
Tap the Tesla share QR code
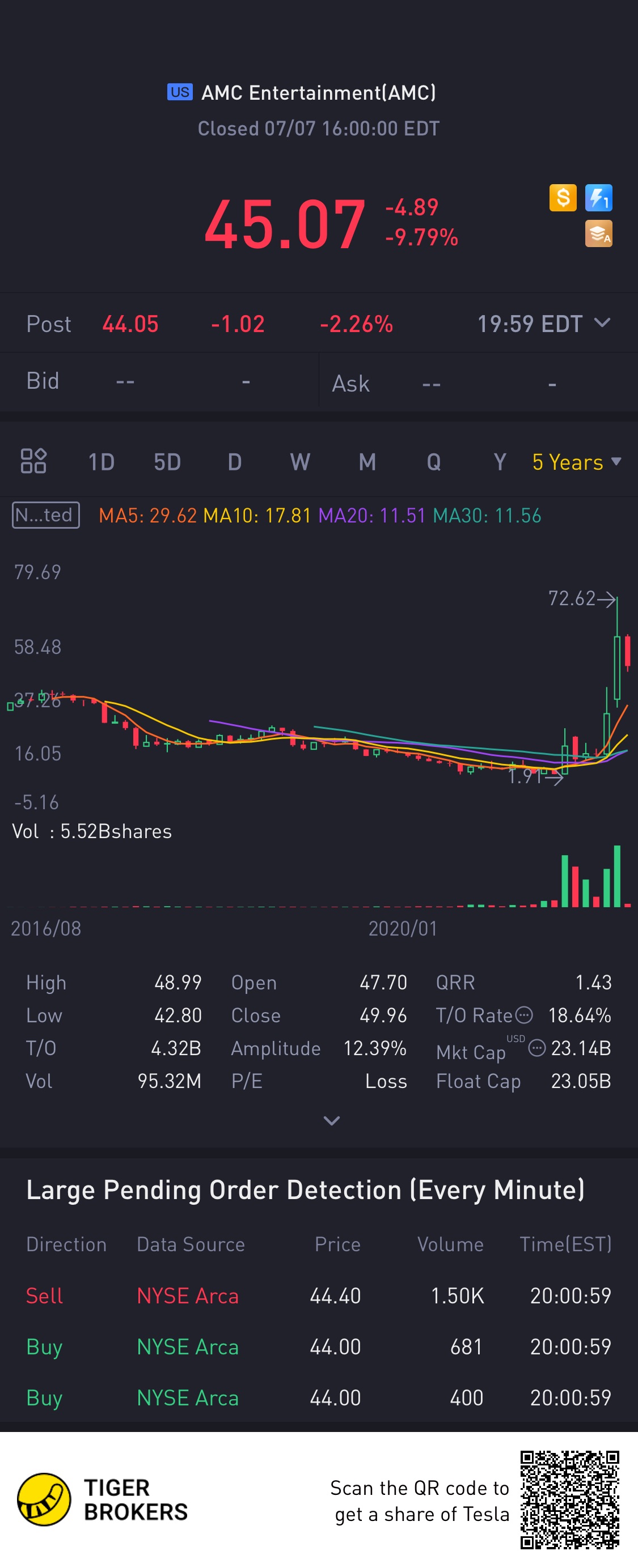click(570, 1500)
